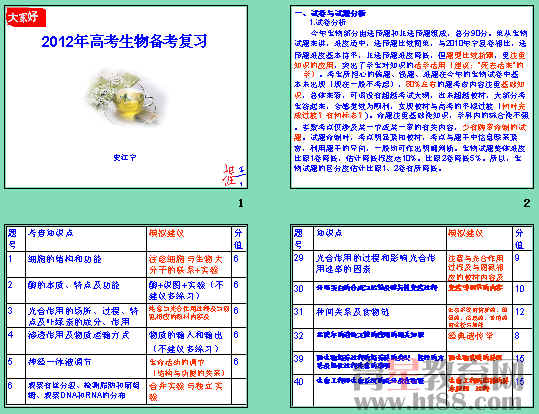Click the author name 史江宁 on slide 1

125,157
